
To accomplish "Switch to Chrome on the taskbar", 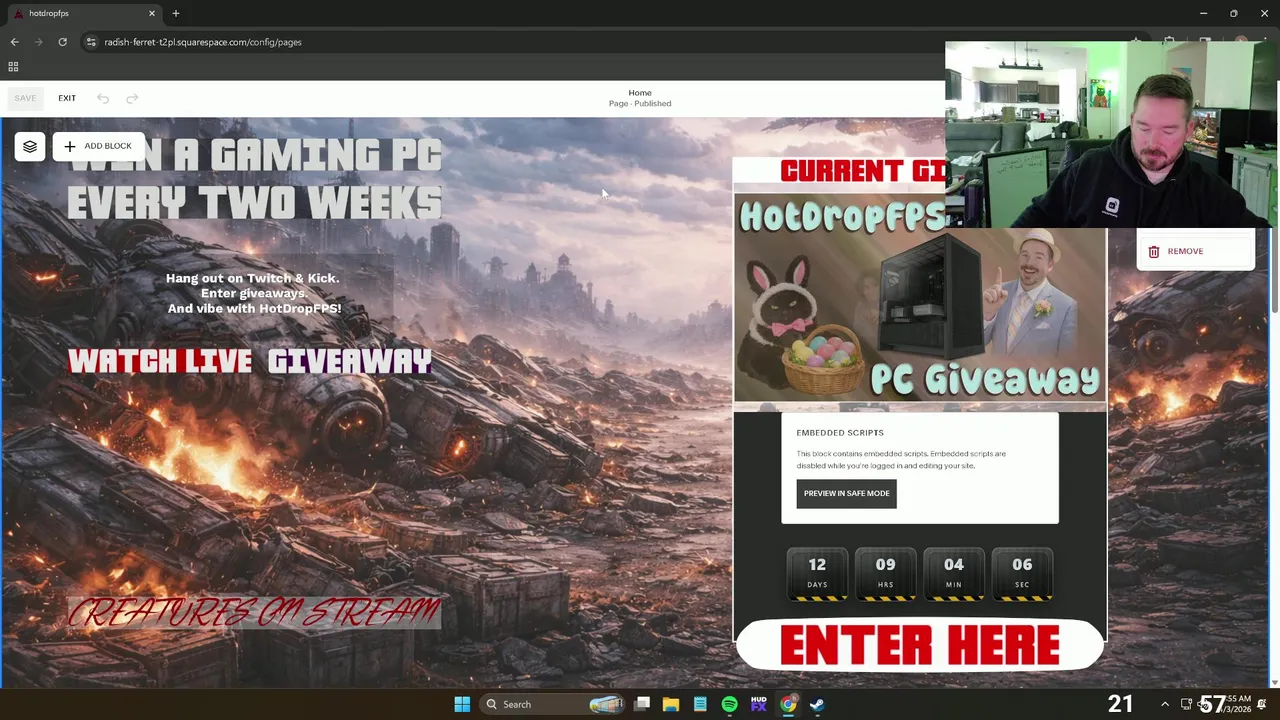I will point(788,704).
